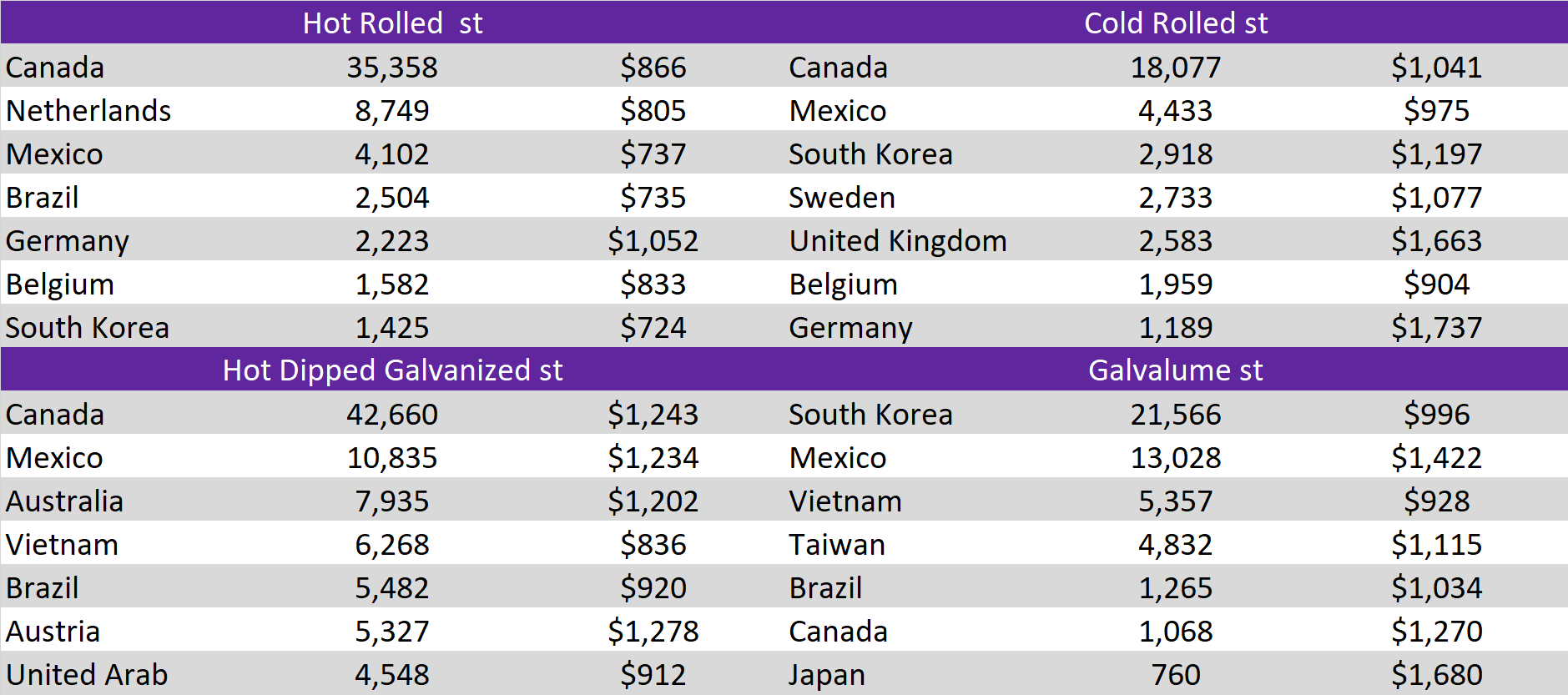Click the $1,663 price cell
The height and width of the screenshot is (695, 1568).
[x=1436, y=240]
